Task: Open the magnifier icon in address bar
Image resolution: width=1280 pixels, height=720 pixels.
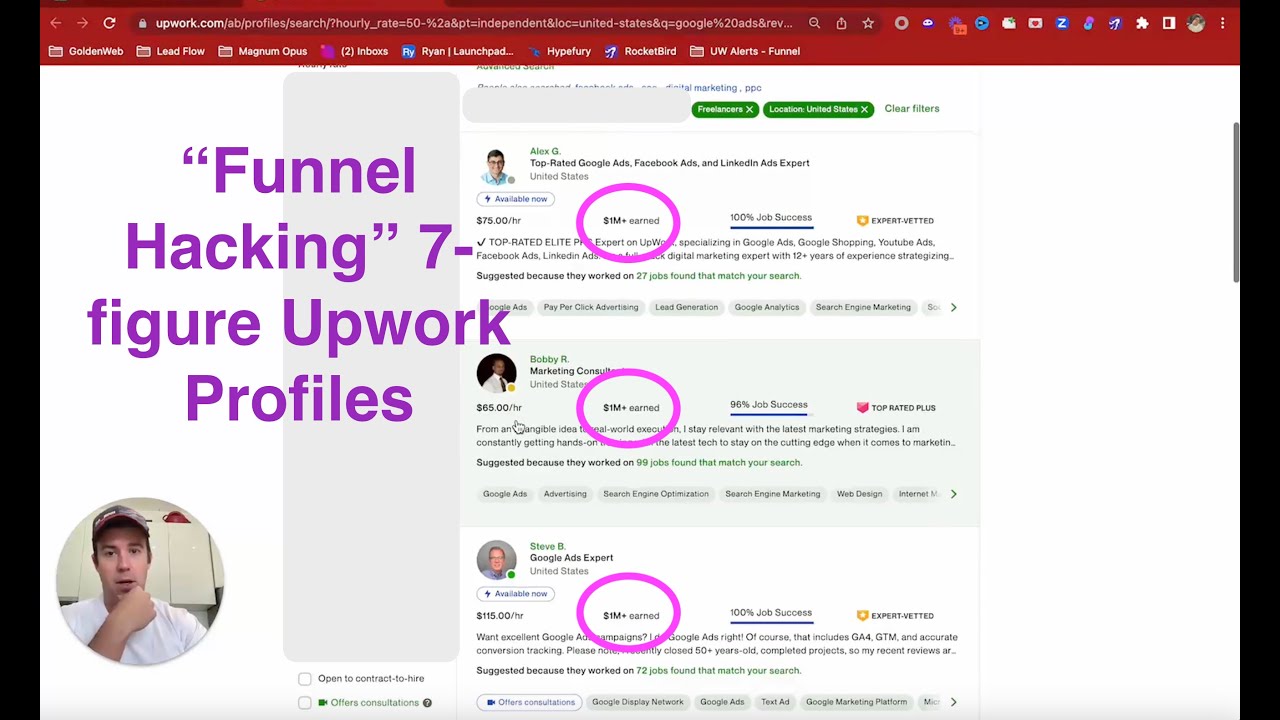Action: coord(814,23)
